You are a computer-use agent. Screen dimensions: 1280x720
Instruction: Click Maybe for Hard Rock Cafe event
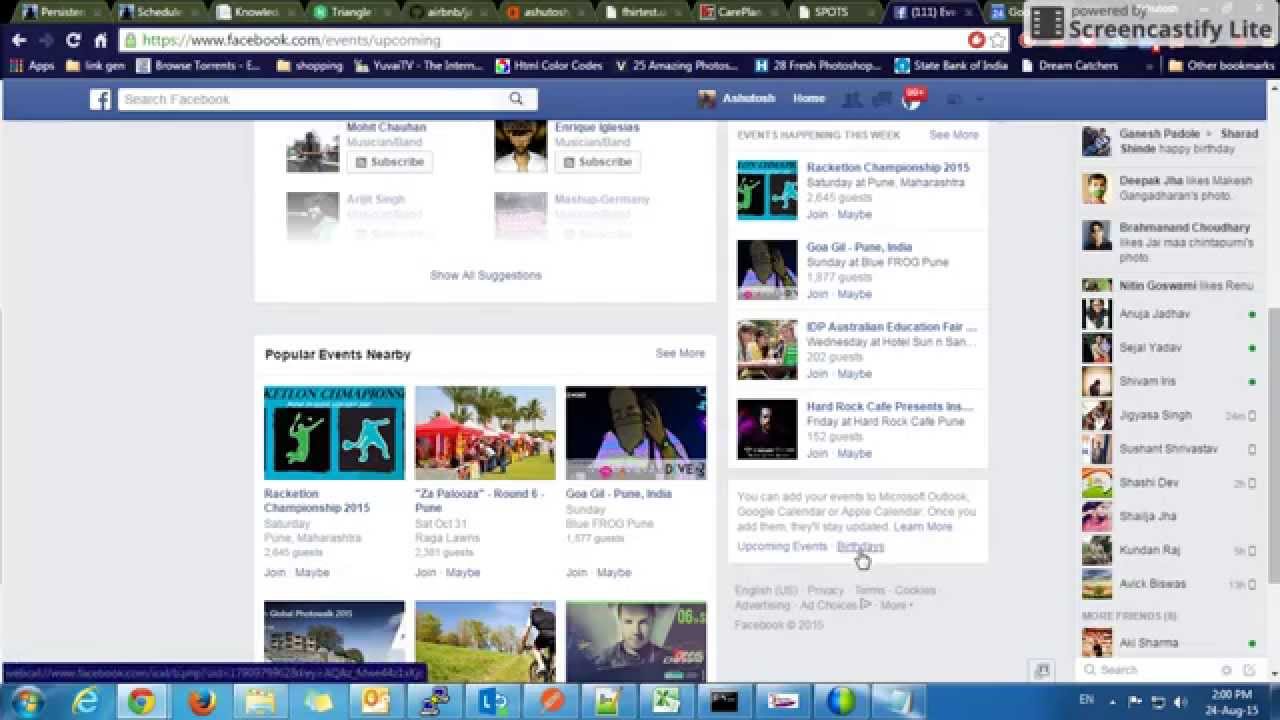(854, 453)
